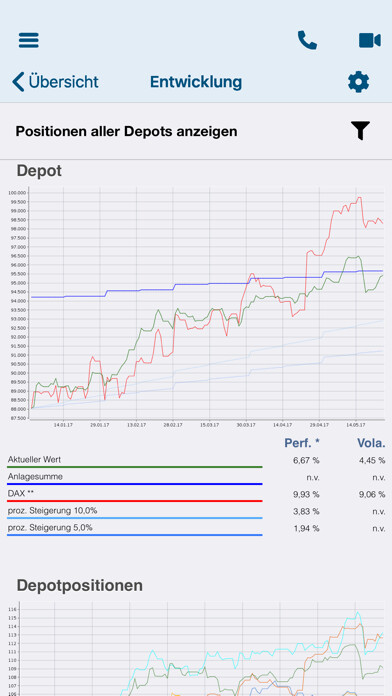This screenshot has width=392, height=696.
Task: Tap the red DAX peak in Depot chart
Action: coord(359,198)
